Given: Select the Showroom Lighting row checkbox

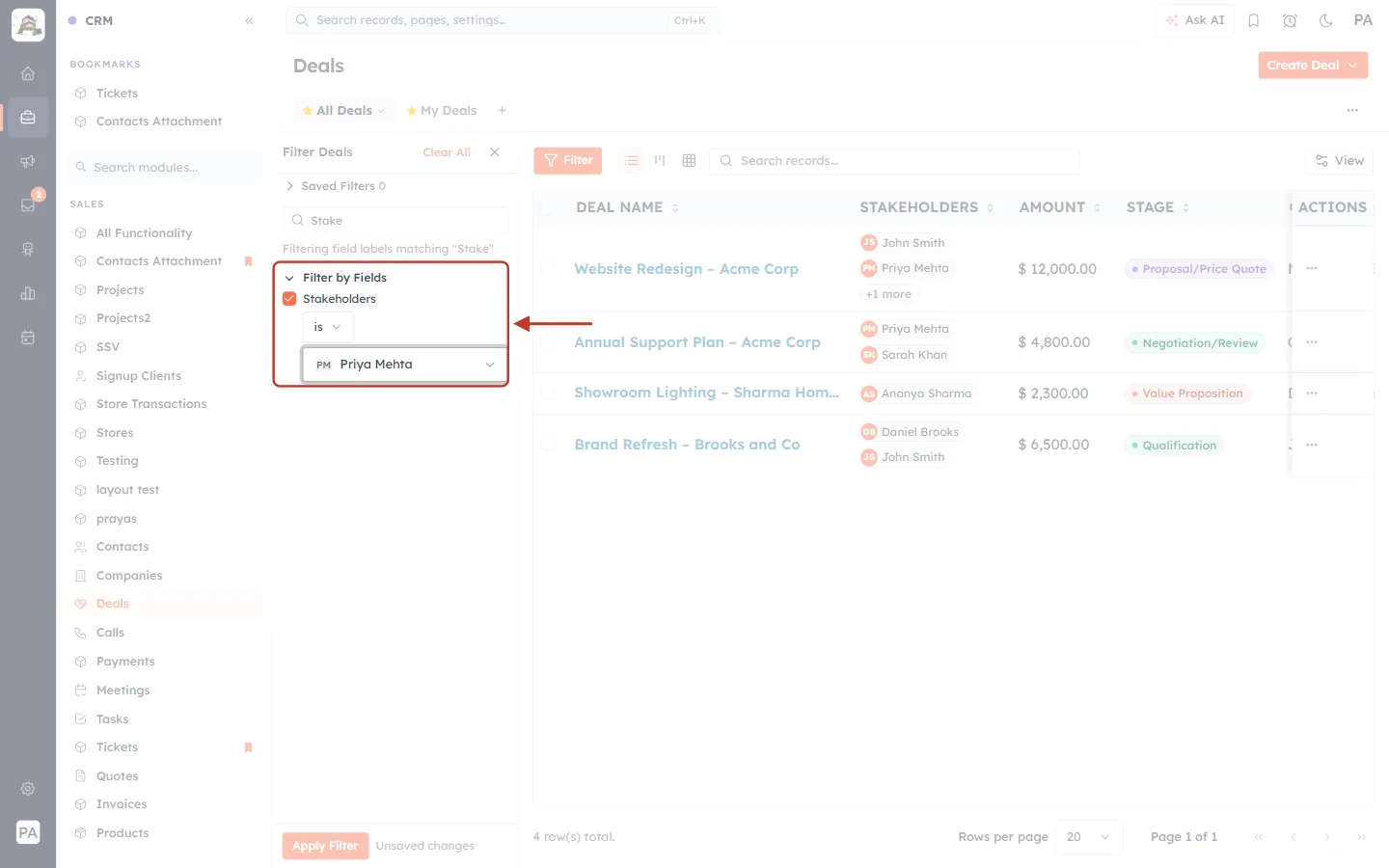Looking at the screenshot, I should 548,393.
